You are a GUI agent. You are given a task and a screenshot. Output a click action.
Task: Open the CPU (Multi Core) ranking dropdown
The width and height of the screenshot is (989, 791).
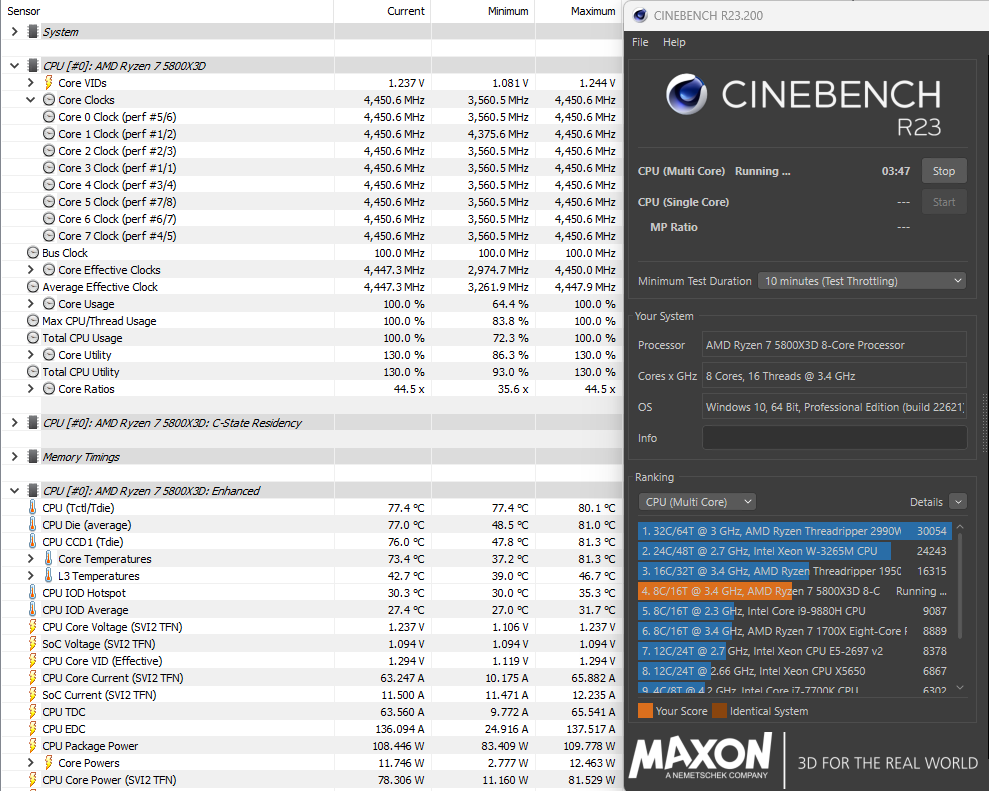click(697, 502)
